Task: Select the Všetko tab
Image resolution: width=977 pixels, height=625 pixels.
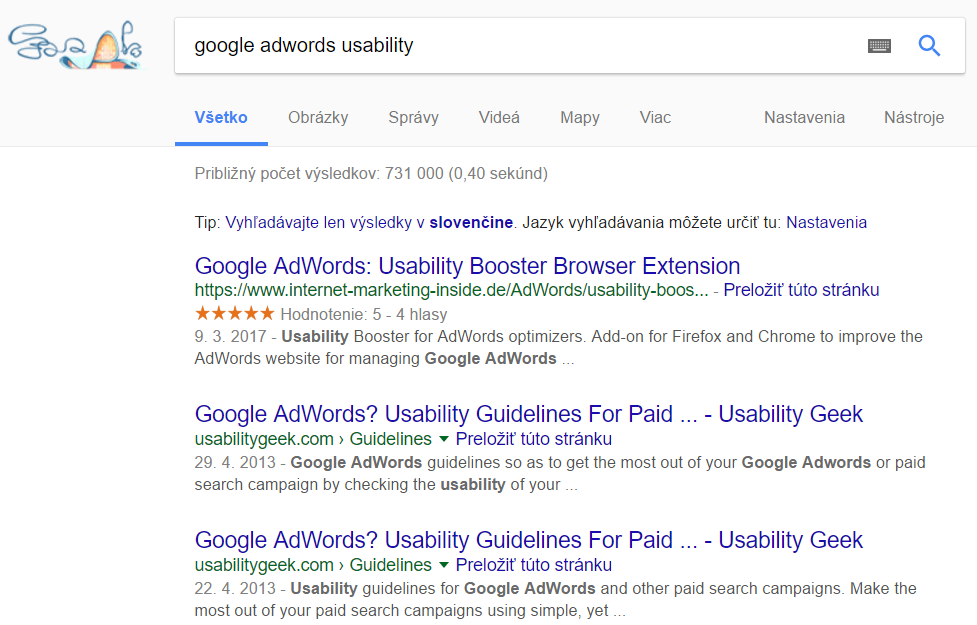Action: [x=221, y=117]
